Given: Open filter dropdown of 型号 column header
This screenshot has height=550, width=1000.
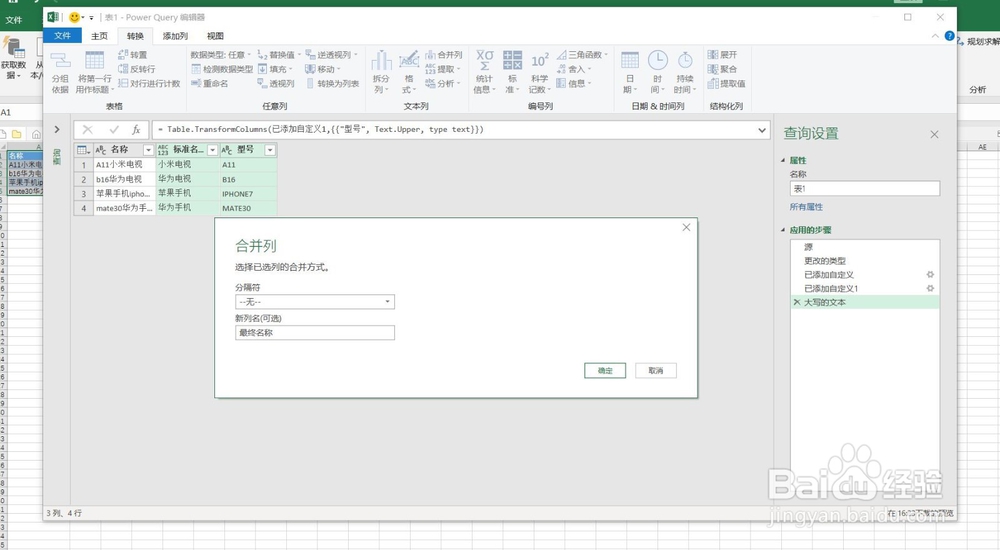Looking at the screenshot, I should tap(270, 150).
